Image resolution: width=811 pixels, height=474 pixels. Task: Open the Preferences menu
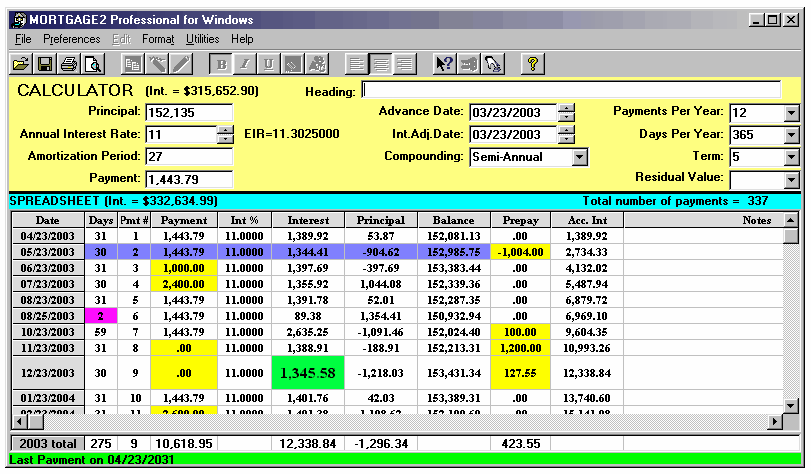pos(71,39)
